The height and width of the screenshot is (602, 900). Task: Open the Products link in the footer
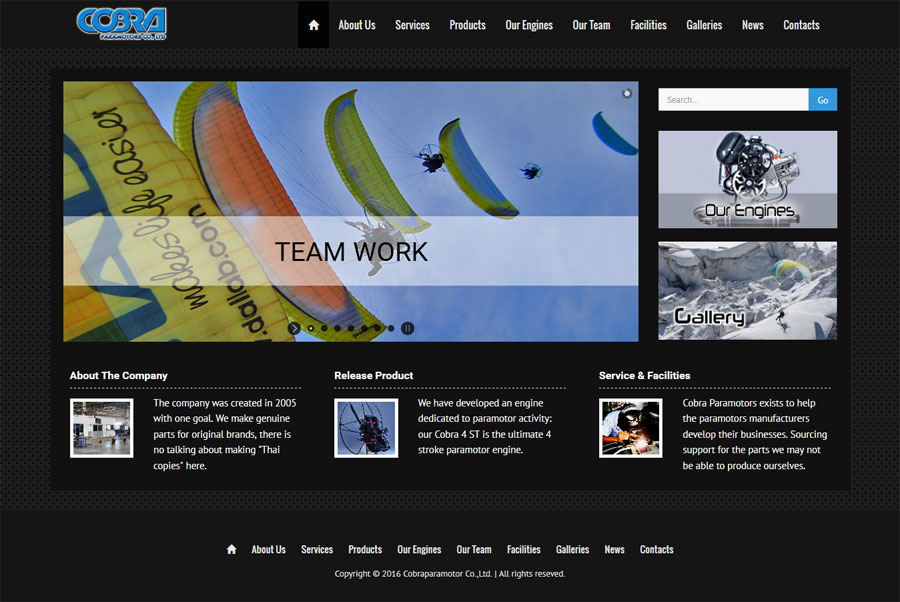coord(365,549)
